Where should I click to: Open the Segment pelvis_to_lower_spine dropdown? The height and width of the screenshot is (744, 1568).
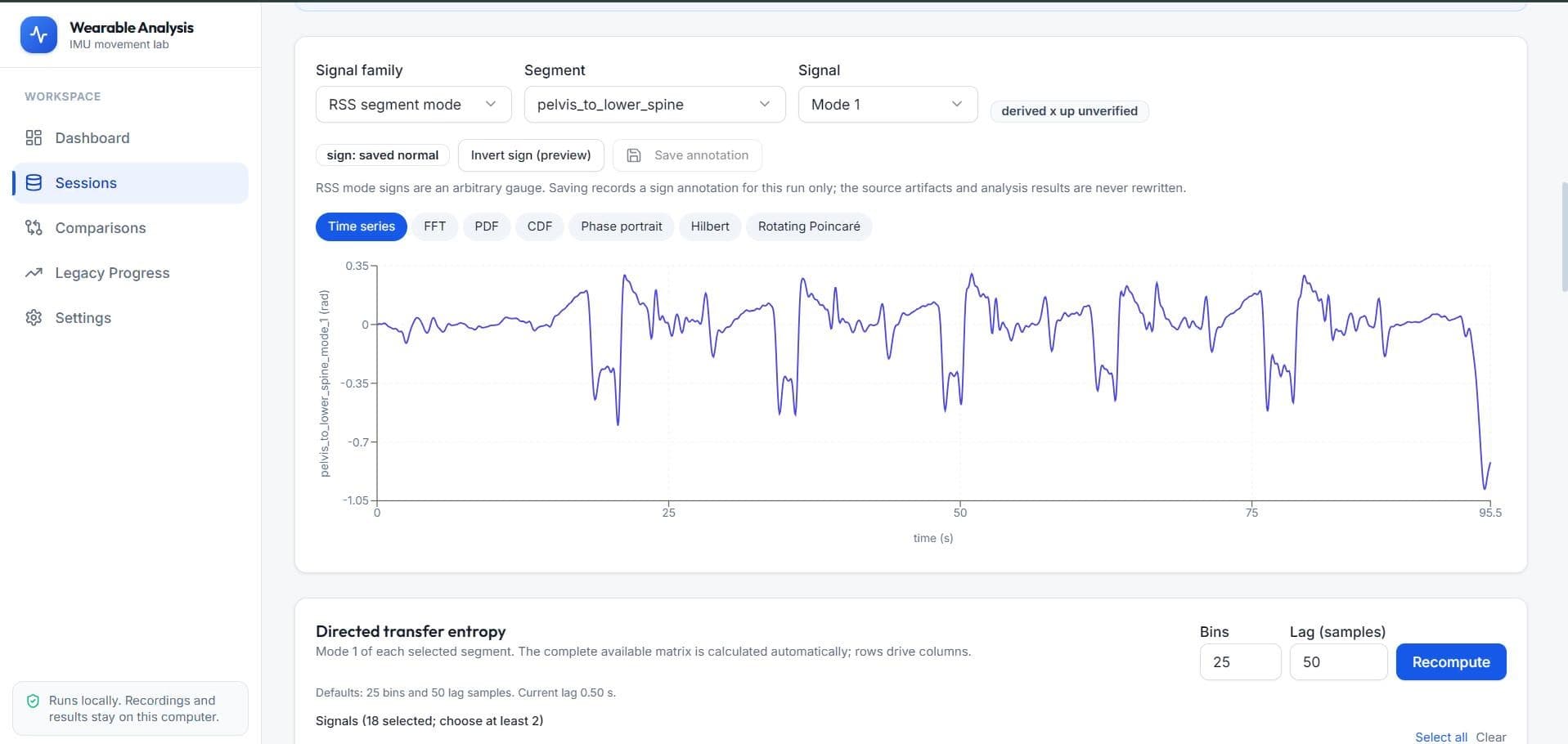coord(654,105)
